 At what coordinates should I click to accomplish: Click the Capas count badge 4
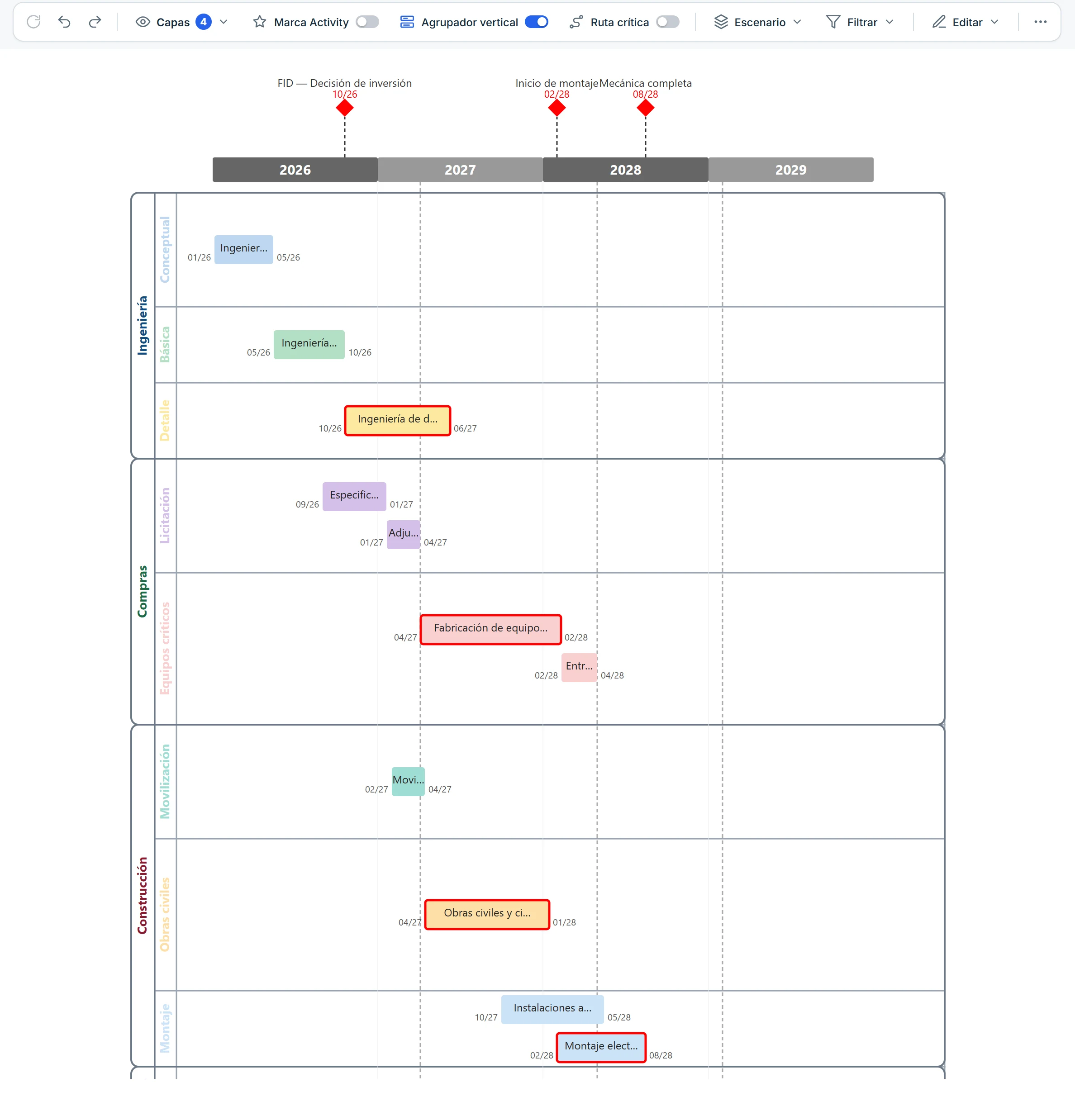[204, 22]
